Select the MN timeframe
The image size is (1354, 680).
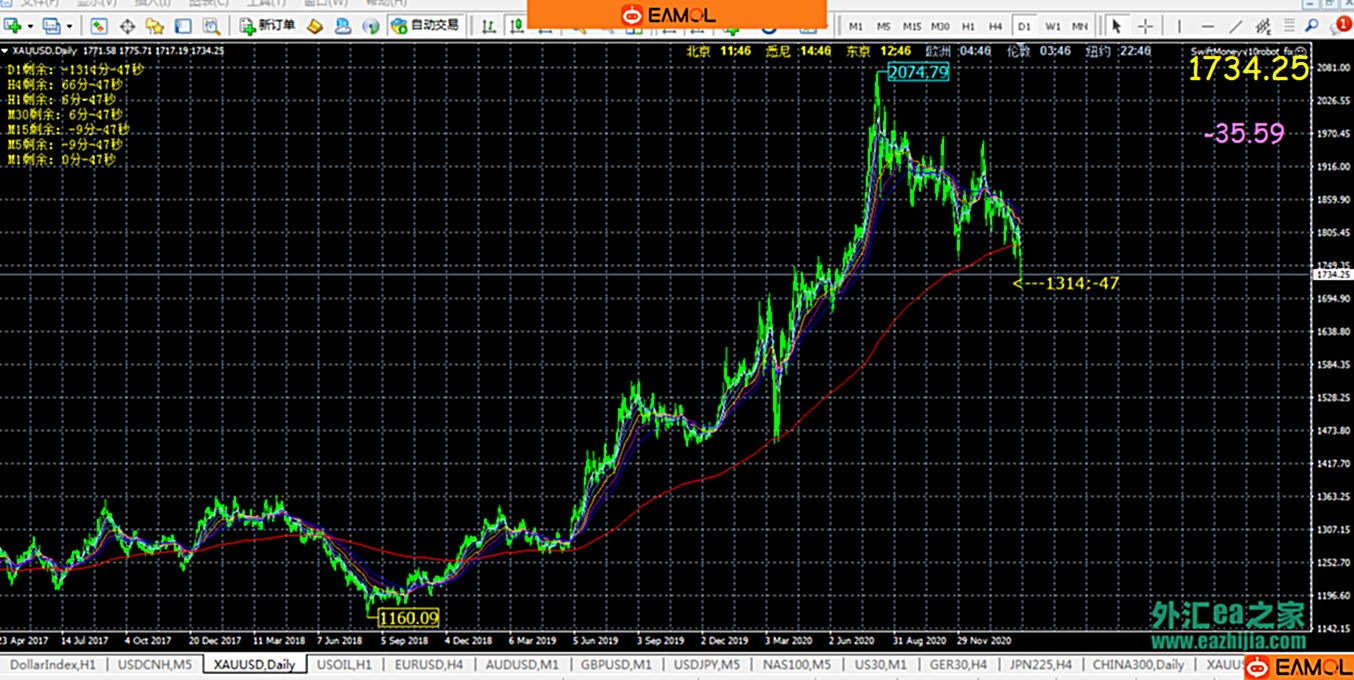[x=1080, y=26]
